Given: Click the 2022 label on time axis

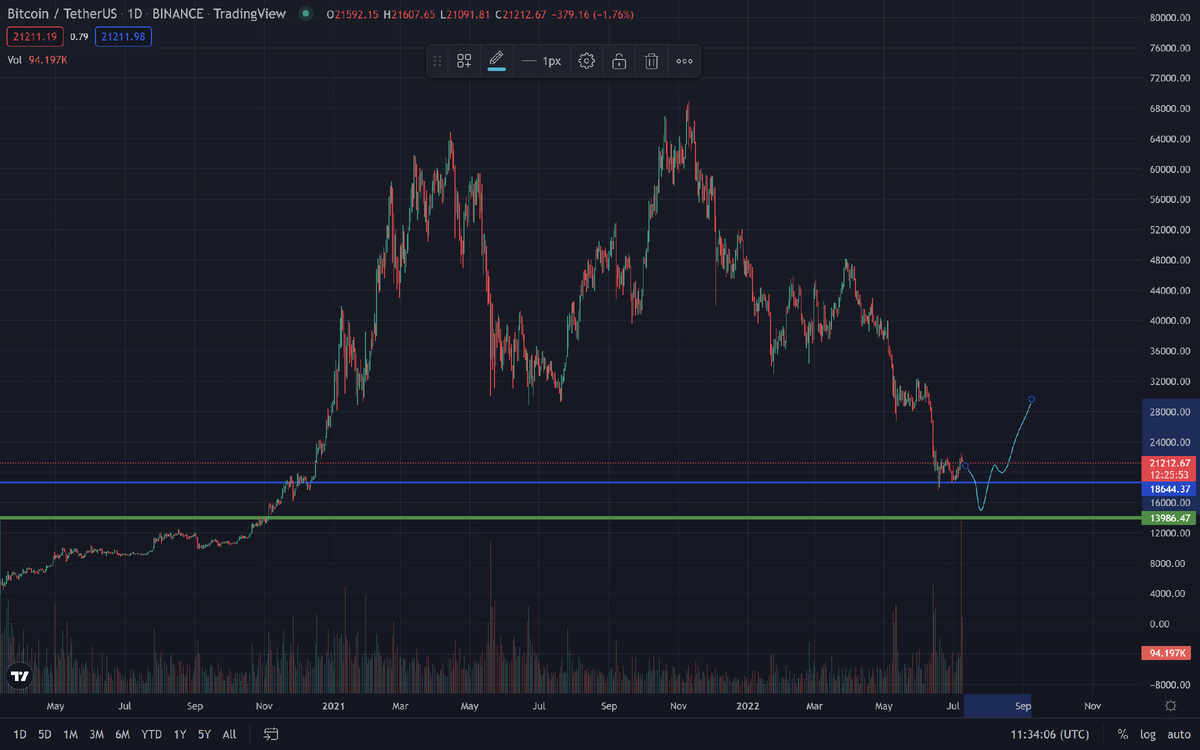Looking at the screenshot, I should pyautogui.click(x=749, y=705).
